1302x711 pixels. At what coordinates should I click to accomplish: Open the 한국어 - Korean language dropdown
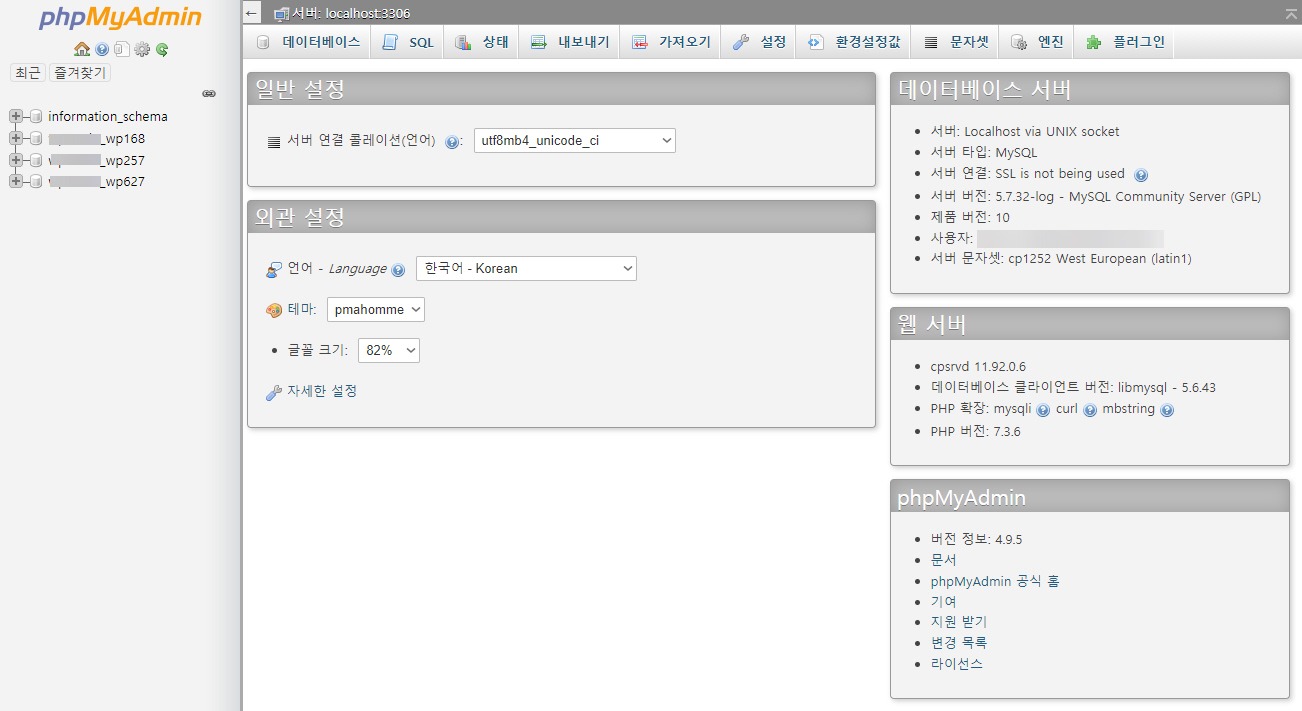pos(526,268)
